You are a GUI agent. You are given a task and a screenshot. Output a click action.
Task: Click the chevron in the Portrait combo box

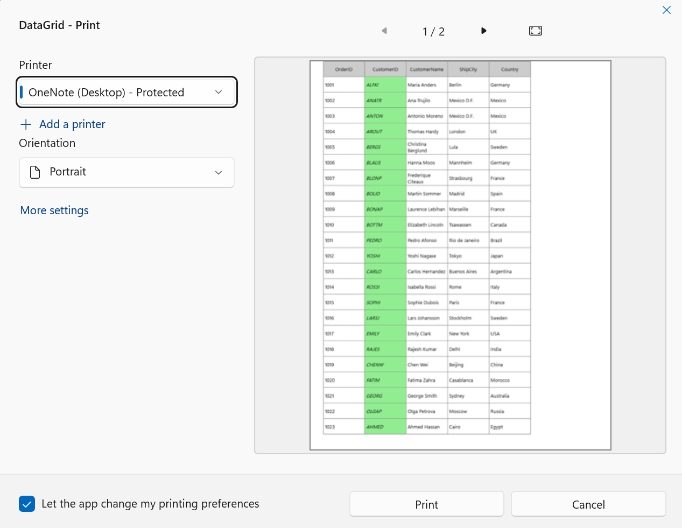pyautogui.click(x=218, y=173)
